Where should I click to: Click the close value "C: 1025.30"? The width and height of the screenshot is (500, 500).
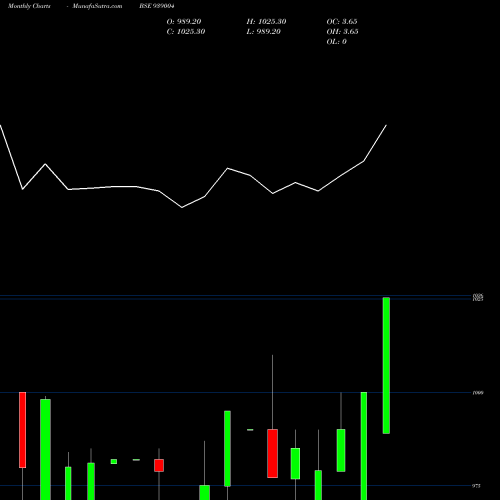click(186, 32)
